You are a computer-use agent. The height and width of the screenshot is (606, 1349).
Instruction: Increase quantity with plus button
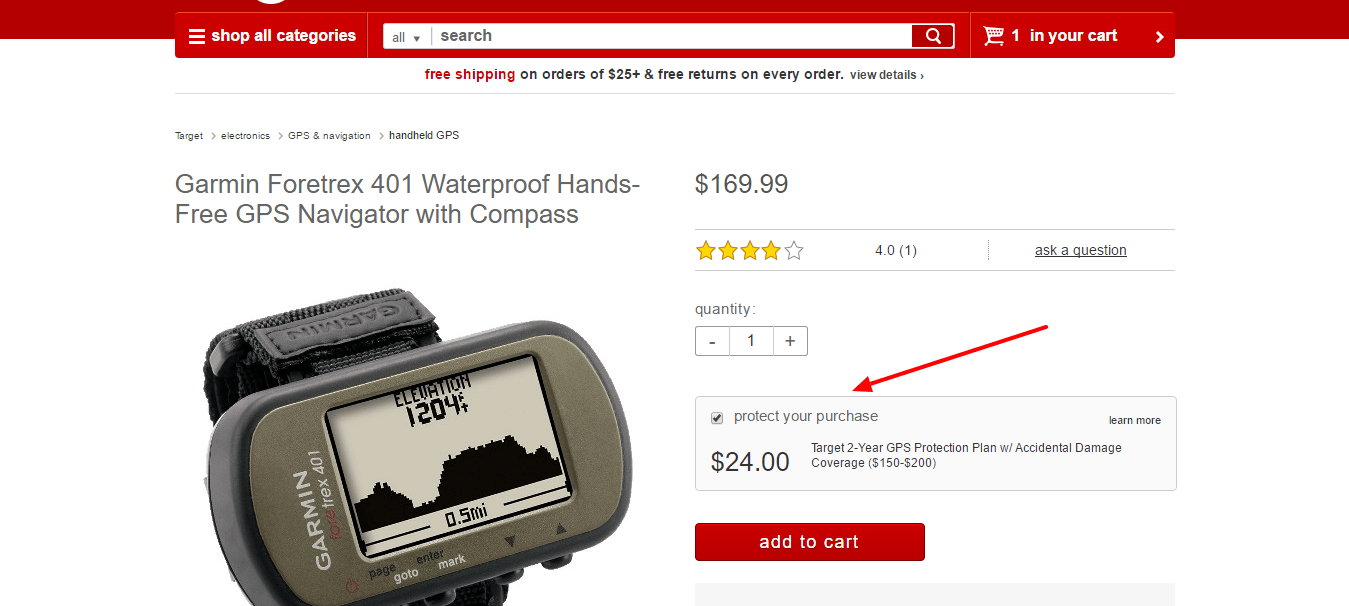790,341
